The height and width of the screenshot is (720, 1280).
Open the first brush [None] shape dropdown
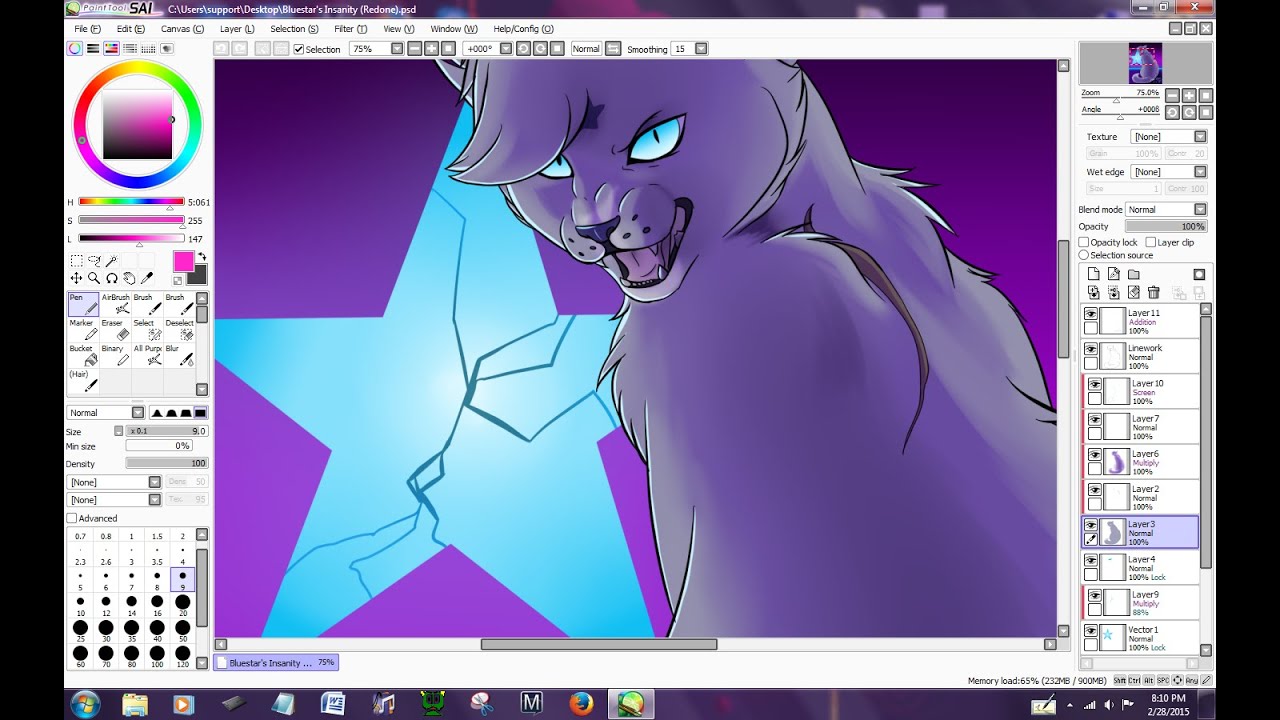pyautogui.click(x=154, y=482)
